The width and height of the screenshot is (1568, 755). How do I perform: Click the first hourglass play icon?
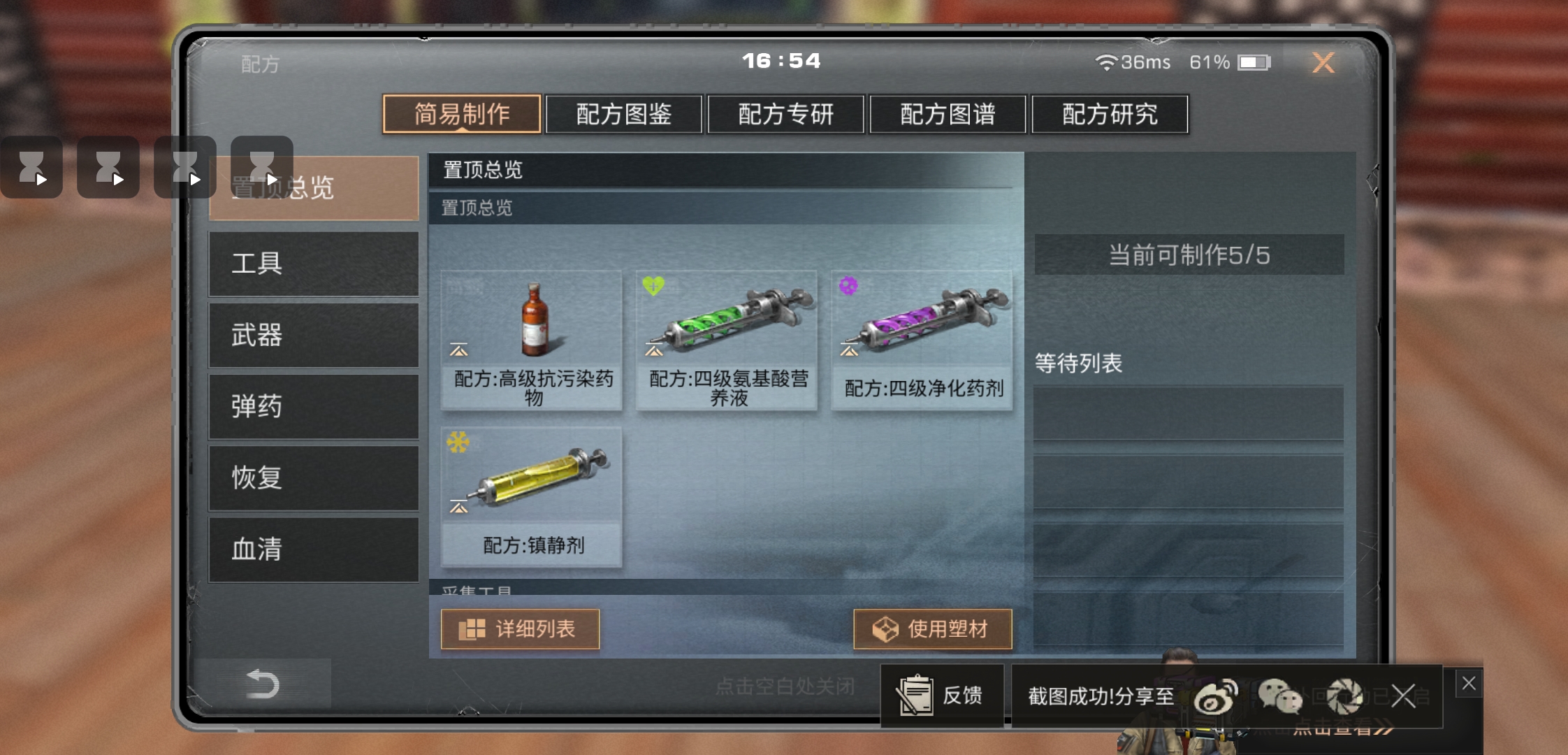pyautogui.click(x=31, y=168)
